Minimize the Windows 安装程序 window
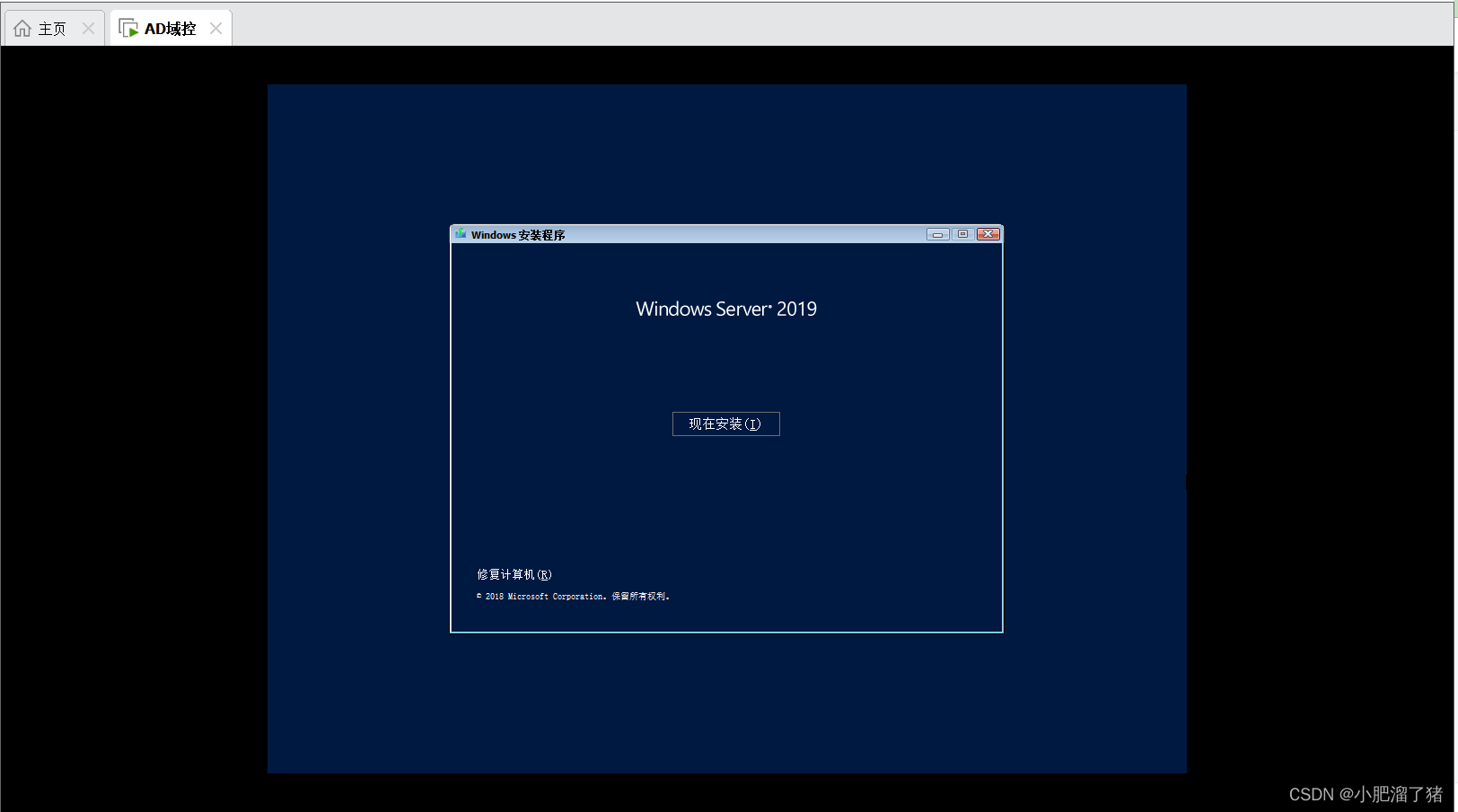Image resolution: width=1458 pixels, height=812 pixels. click(x=937, y=234)
